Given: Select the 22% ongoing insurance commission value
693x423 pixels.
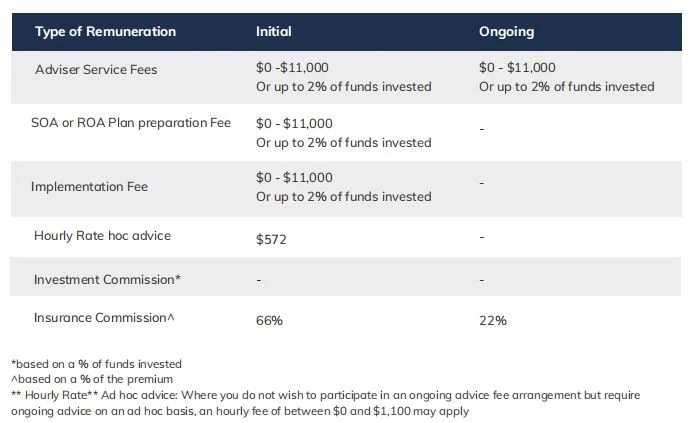Looking at the screenshot, I should click(x=493, y=320).
